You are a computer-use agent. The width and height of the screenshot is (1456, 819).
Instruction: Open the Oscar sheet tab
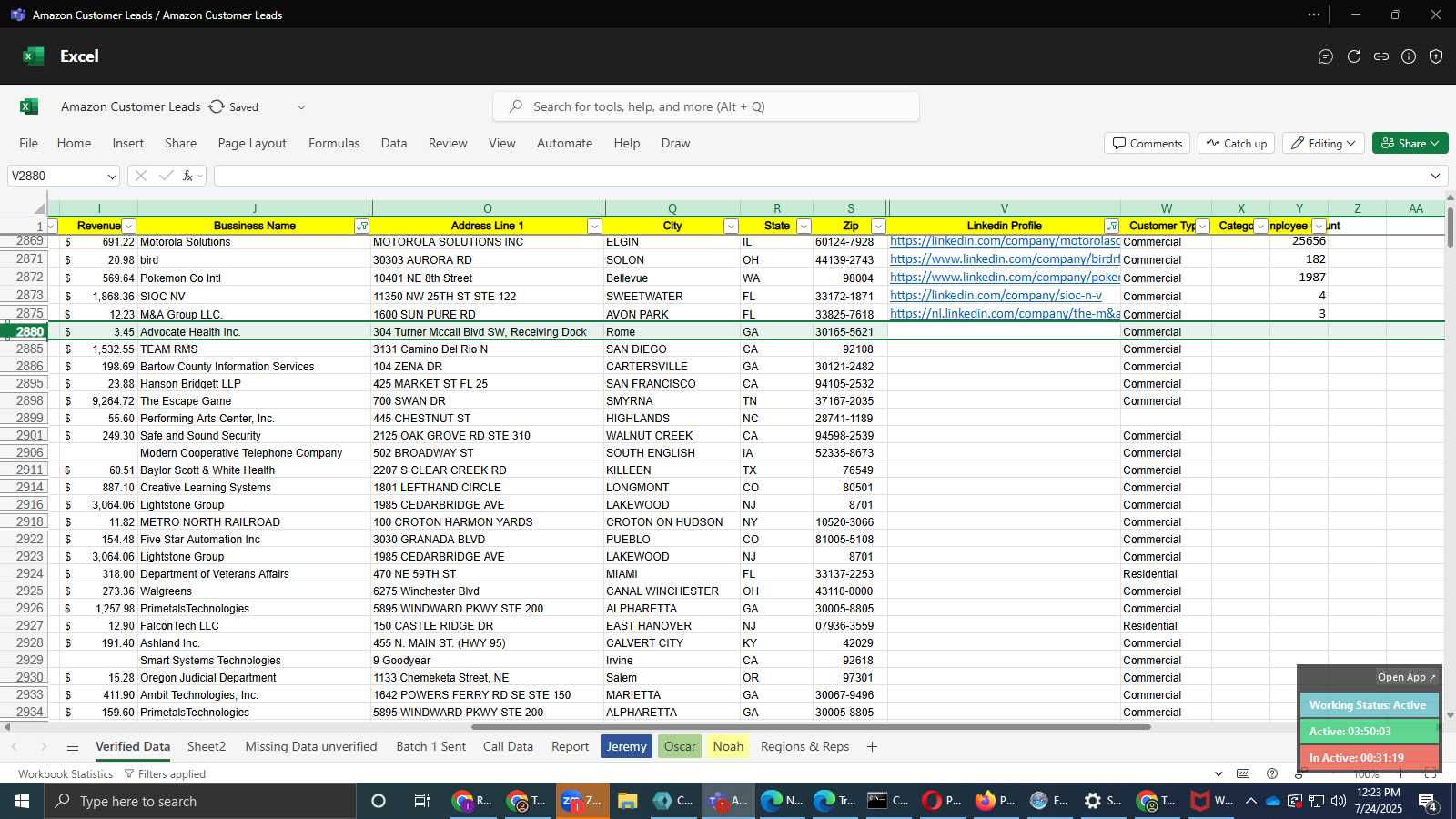pos(680,747)
